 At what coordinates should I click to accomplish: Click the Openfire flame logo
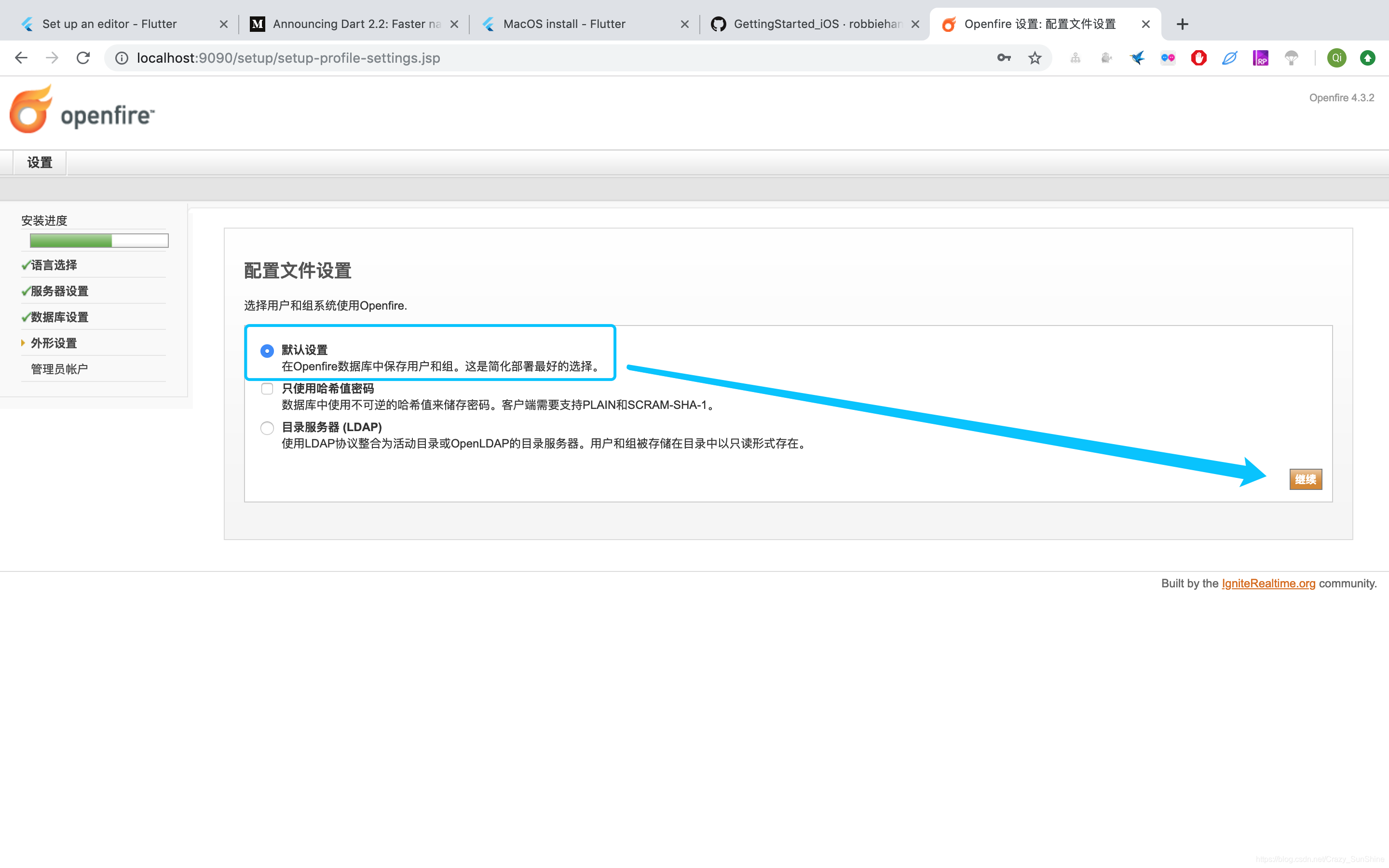(x=31, y=109)
